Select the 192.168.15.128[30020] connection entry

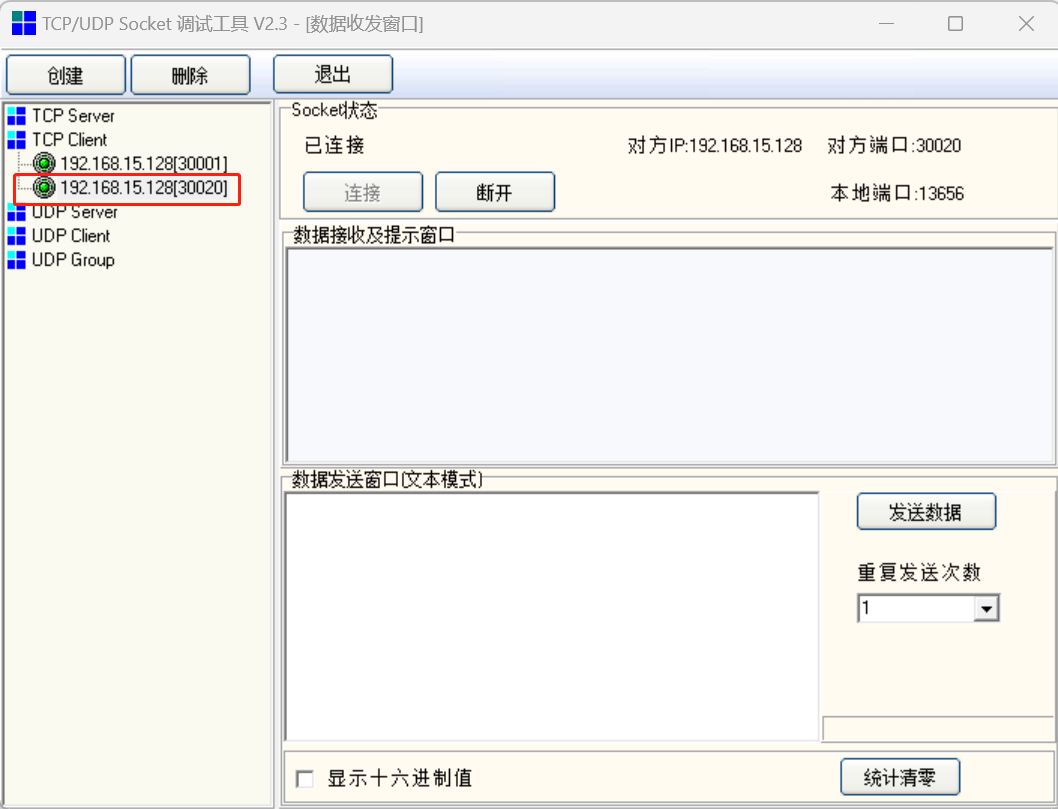point(144,187)
